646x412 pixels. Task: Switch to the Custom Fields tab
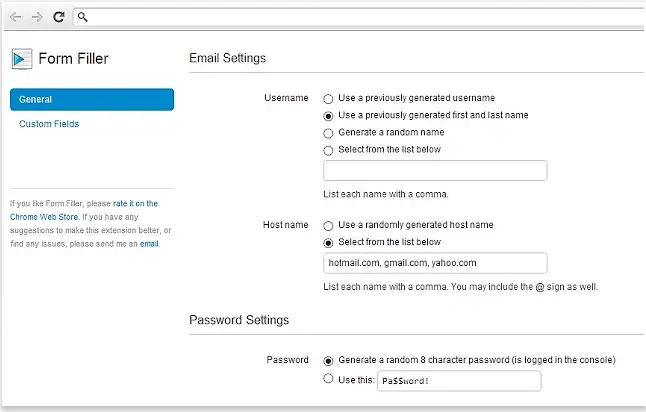point(49,124)
